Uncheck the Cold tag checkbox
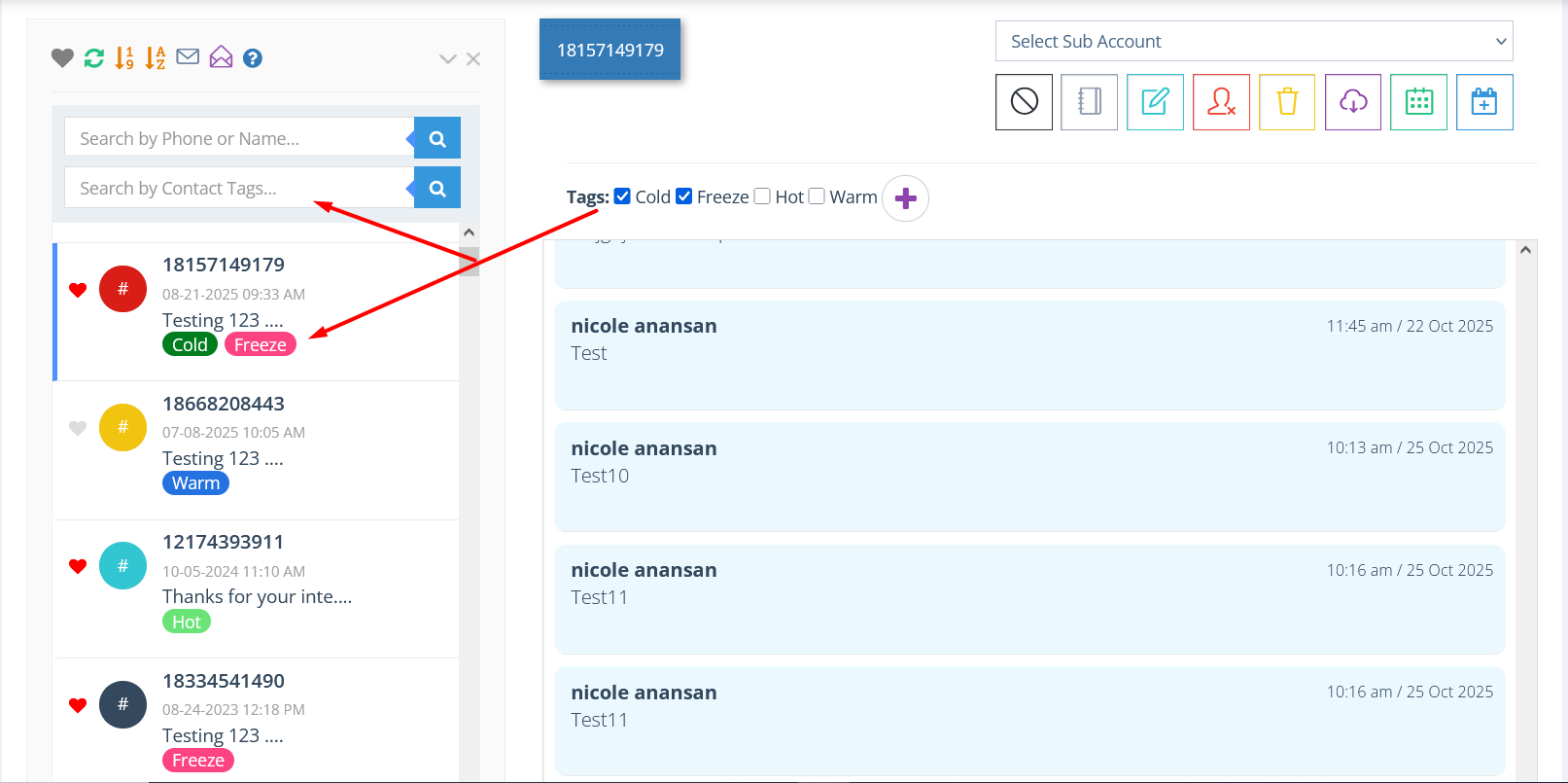 tap(623, 196)
